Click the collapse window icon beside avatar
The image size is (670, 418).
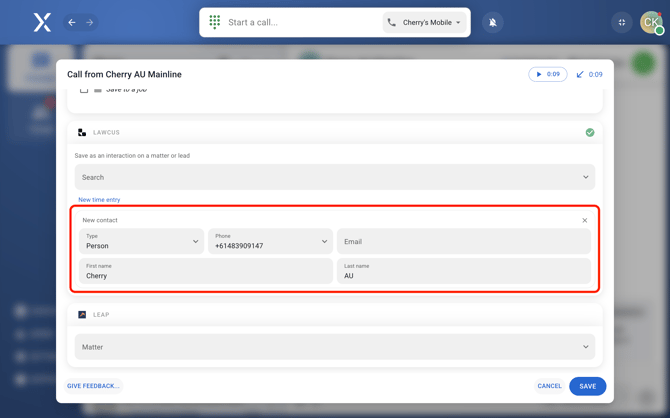(622, 22)
